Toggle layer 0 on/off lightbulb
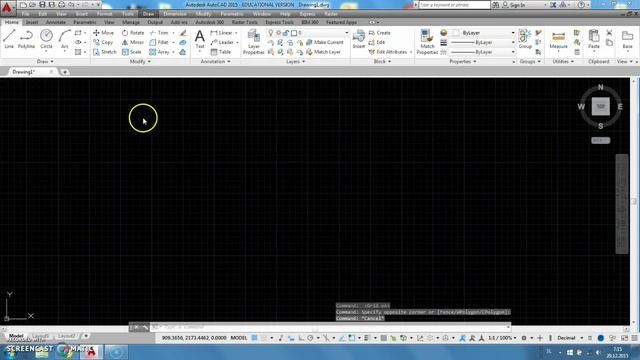 [x=270, y=33]
